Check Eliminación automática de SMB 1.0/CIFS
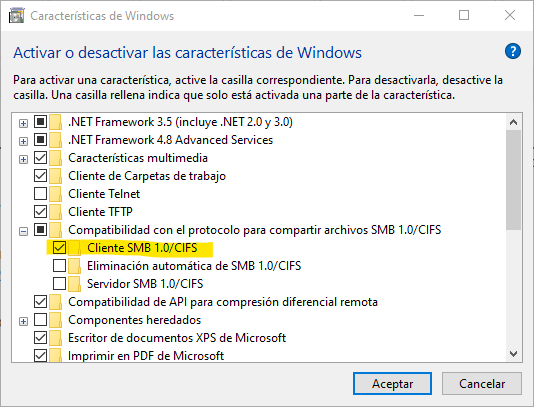The height and width of the screenshot is (407, 534). point(59,266)
